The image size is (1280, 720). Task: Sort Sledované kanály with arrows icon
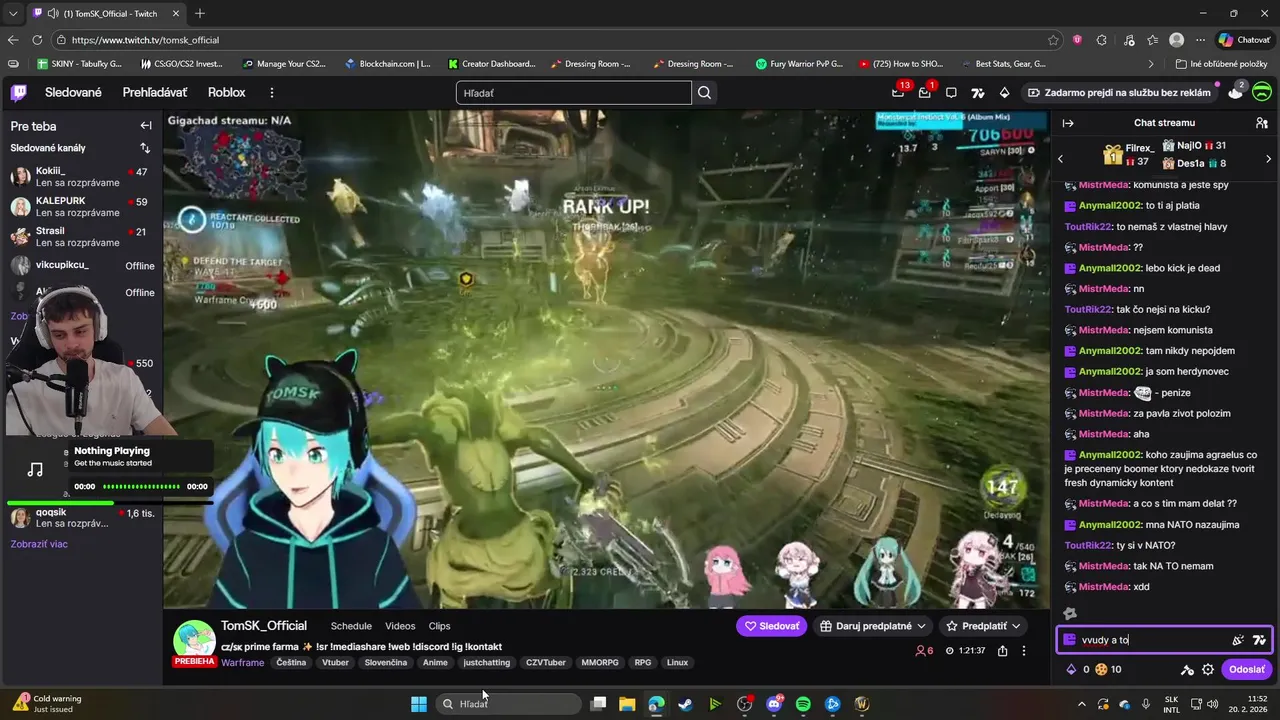coord(145,148)
